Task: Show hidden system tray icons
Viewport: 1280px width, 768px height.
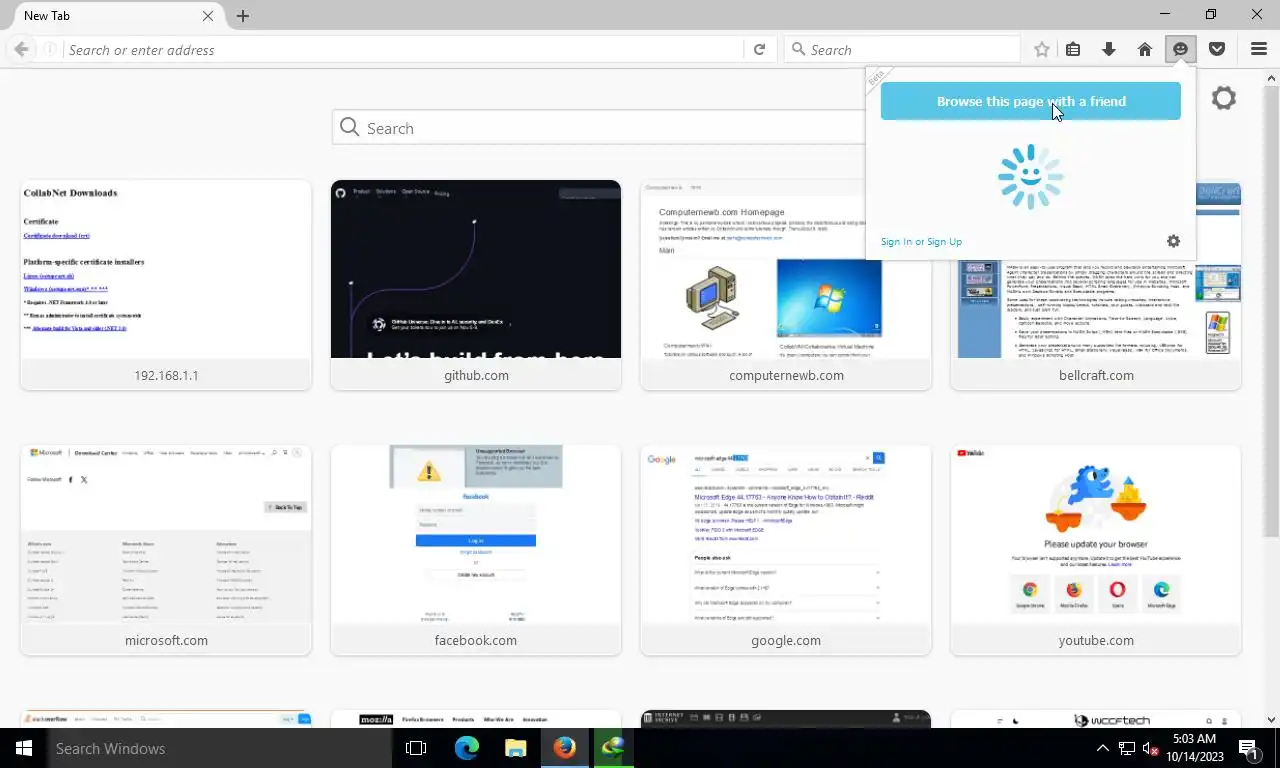Action: point(1103,748)
